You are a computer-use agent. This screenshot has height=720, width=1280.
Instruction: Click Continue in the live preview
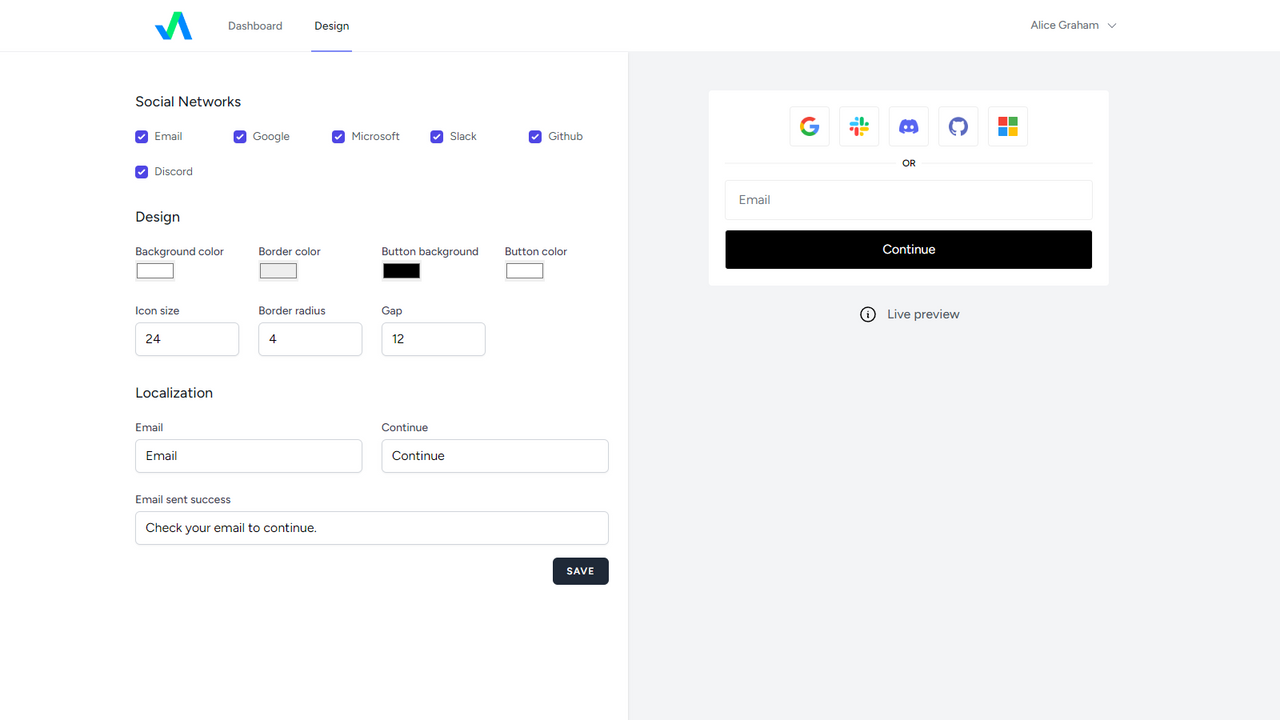tap(908, 249)
